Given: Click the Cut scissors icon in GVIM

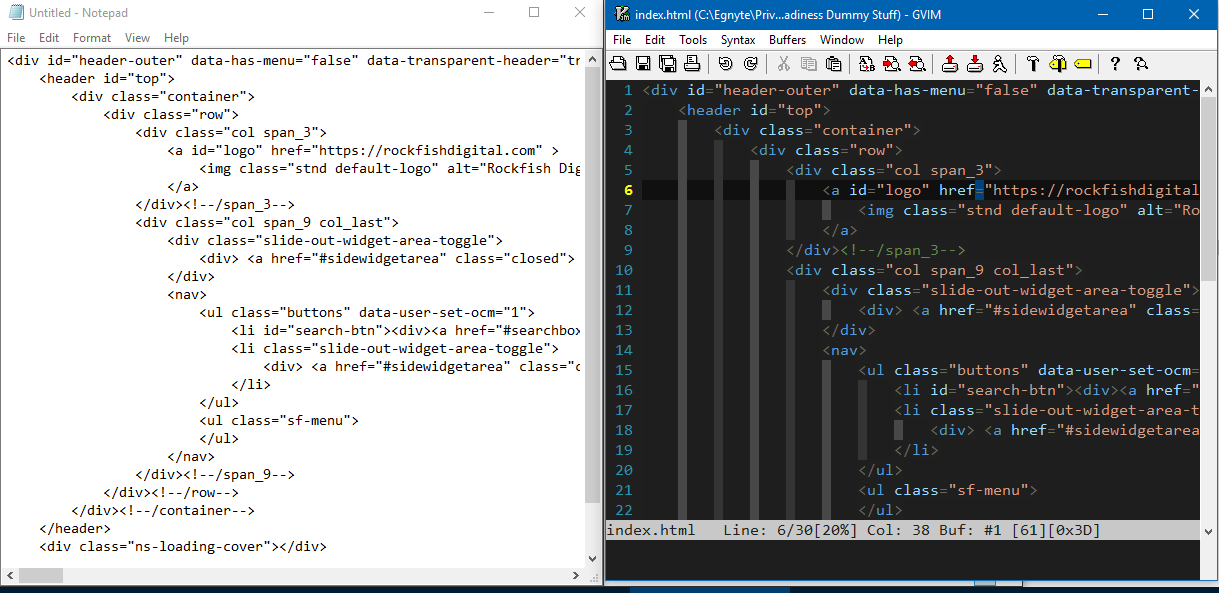Looking at the screenshot, I should coord(784,64).
